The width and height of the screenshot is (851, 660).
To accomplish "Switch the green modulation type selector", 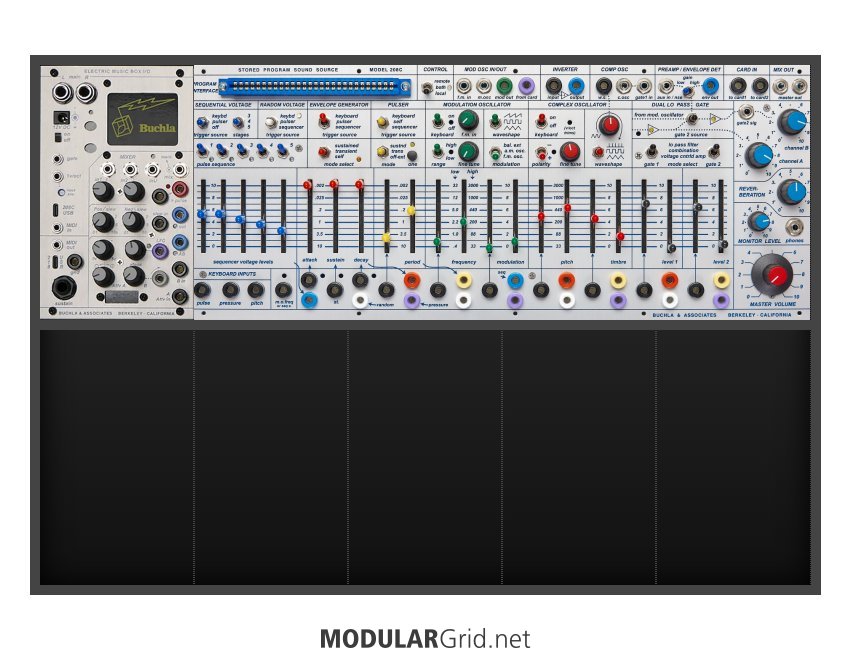I will coord(494,153).
